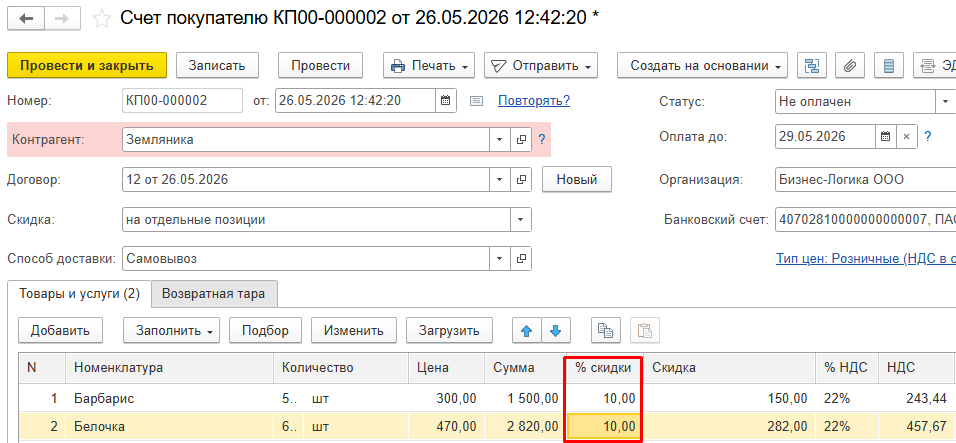This screenshot has height=443, width=956.
Task: Follow the Повторять? link
Action: point(534,101)
